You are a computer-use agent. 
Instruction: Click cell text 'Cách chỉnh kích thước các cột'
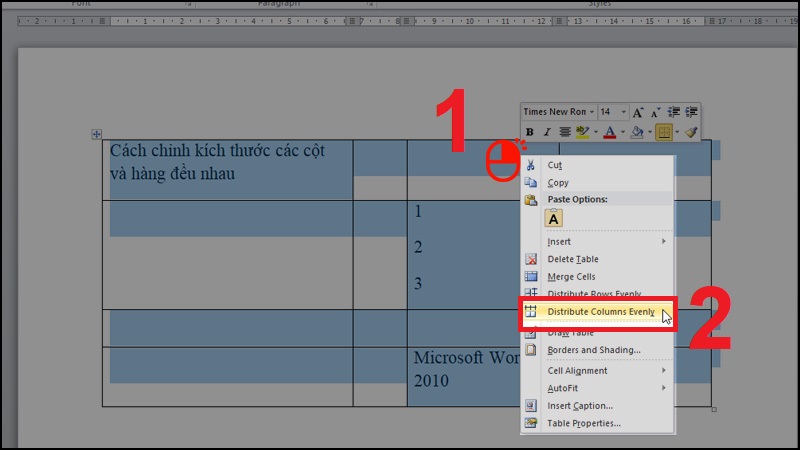point(217,151)
